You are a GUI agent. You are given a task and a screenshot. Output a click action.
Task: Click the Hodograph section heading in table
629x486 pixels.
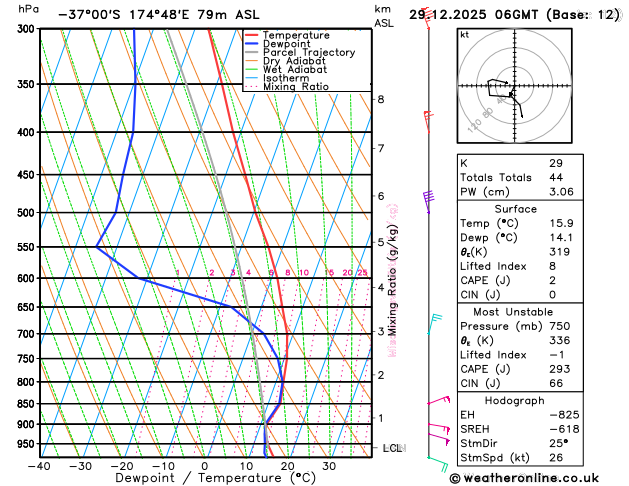[515, 401]
